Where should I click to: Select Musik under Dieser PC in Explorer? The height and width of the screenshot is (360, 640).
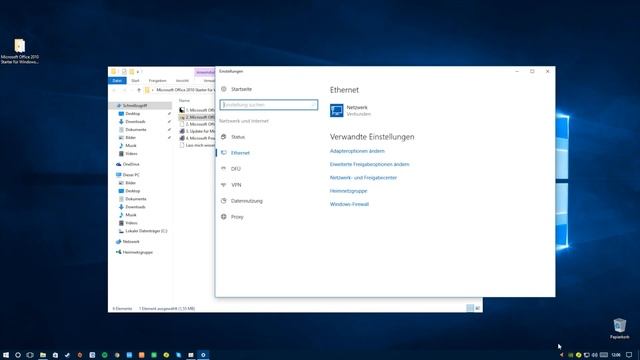pyautogui.click(x=131, y=215)
